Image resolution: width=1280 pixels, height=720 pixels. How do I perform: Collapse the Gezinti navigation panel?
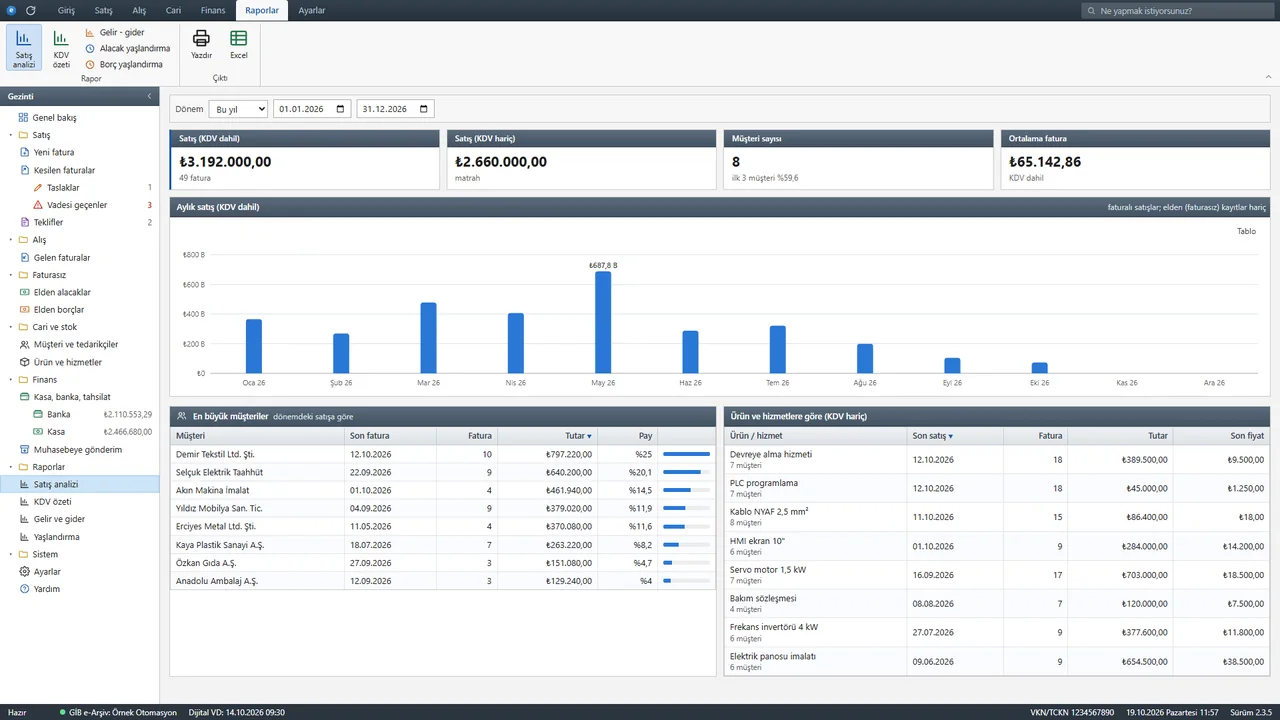click(149, 96)
